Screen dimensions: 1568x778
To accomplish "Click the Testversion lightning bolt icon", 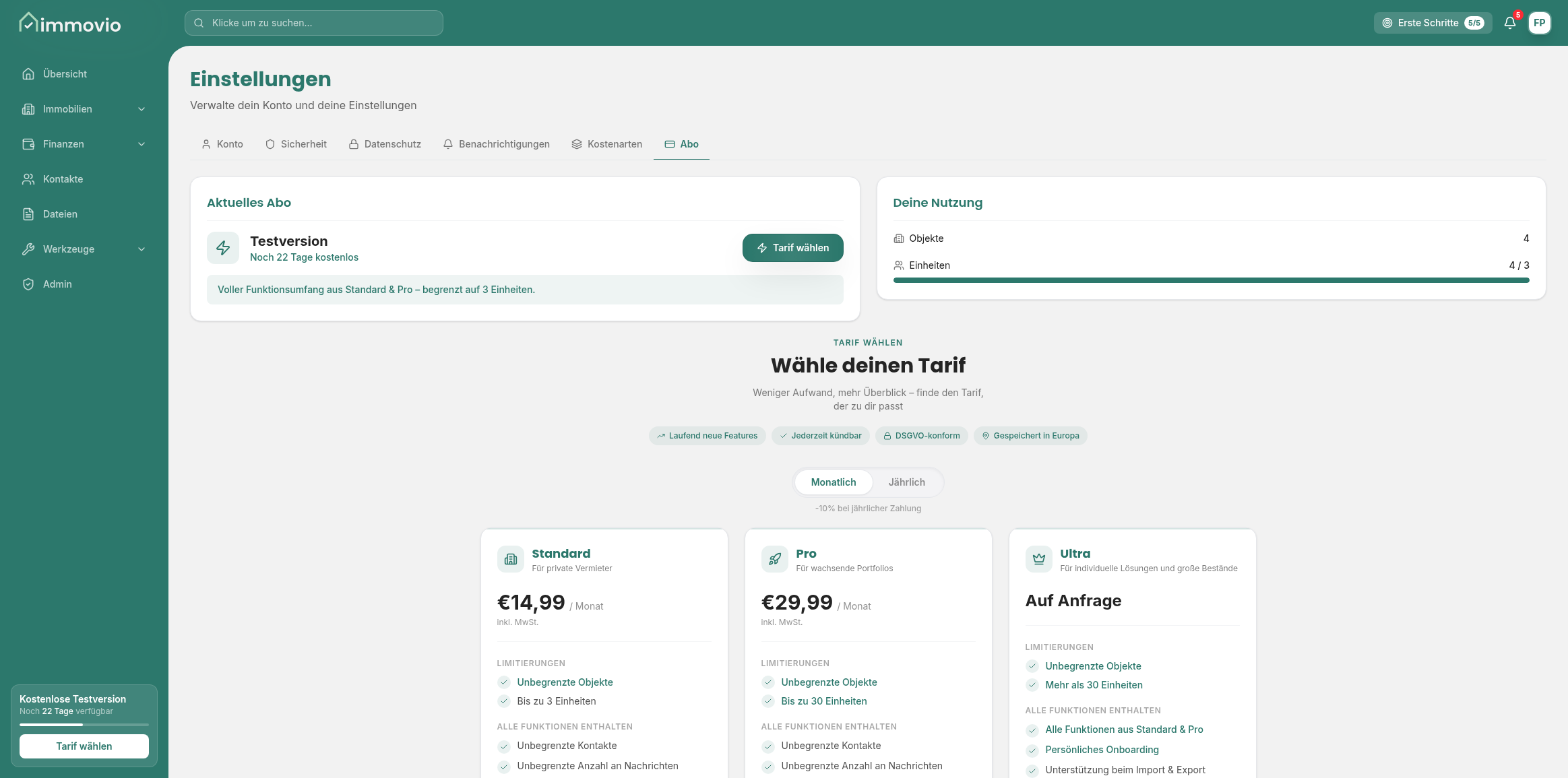I will (x=223, y=248).
